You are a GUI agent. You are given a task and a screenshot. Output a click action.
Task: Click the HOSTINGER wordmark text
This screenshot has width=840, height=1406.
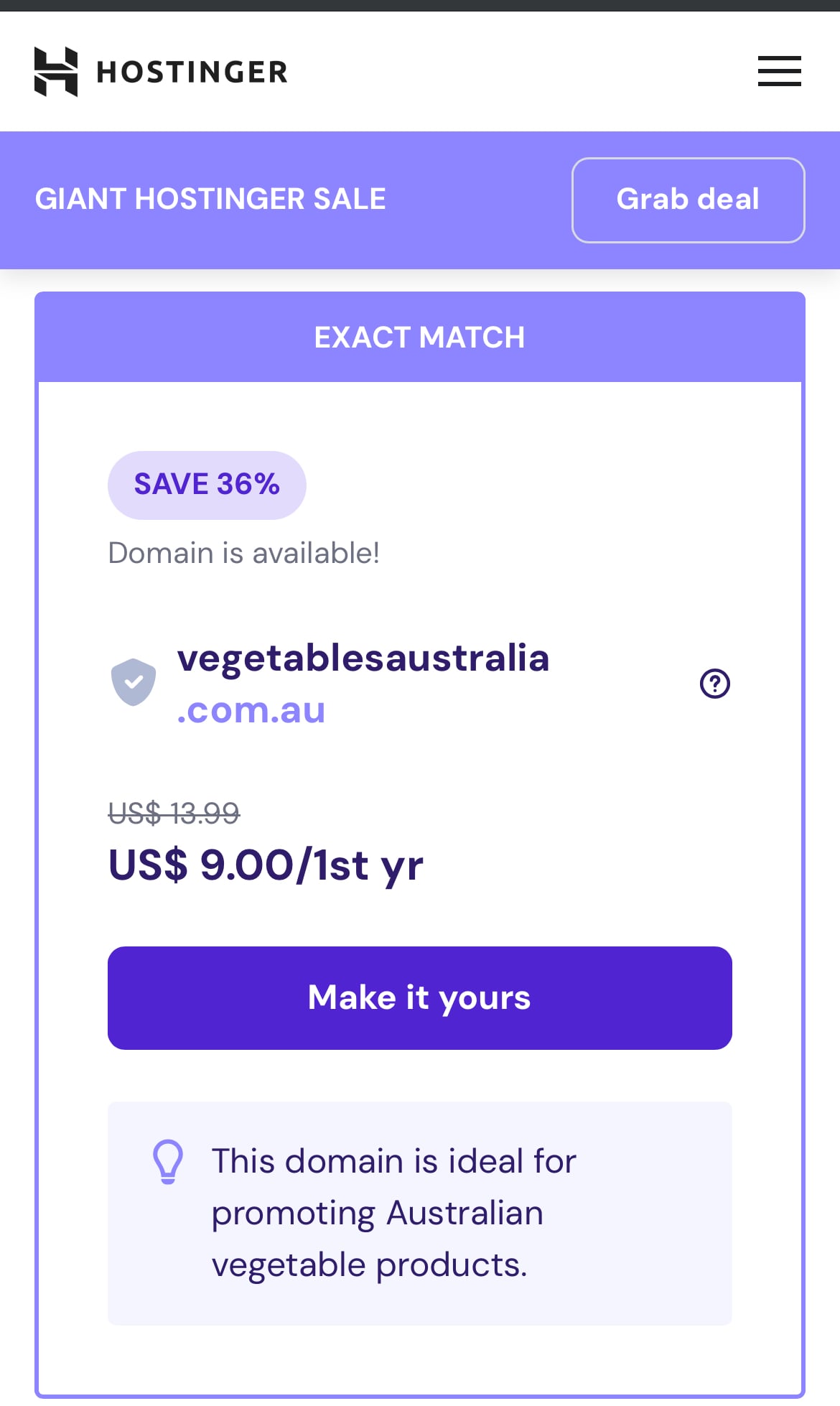pyautogui.click(x=192, y=72)
